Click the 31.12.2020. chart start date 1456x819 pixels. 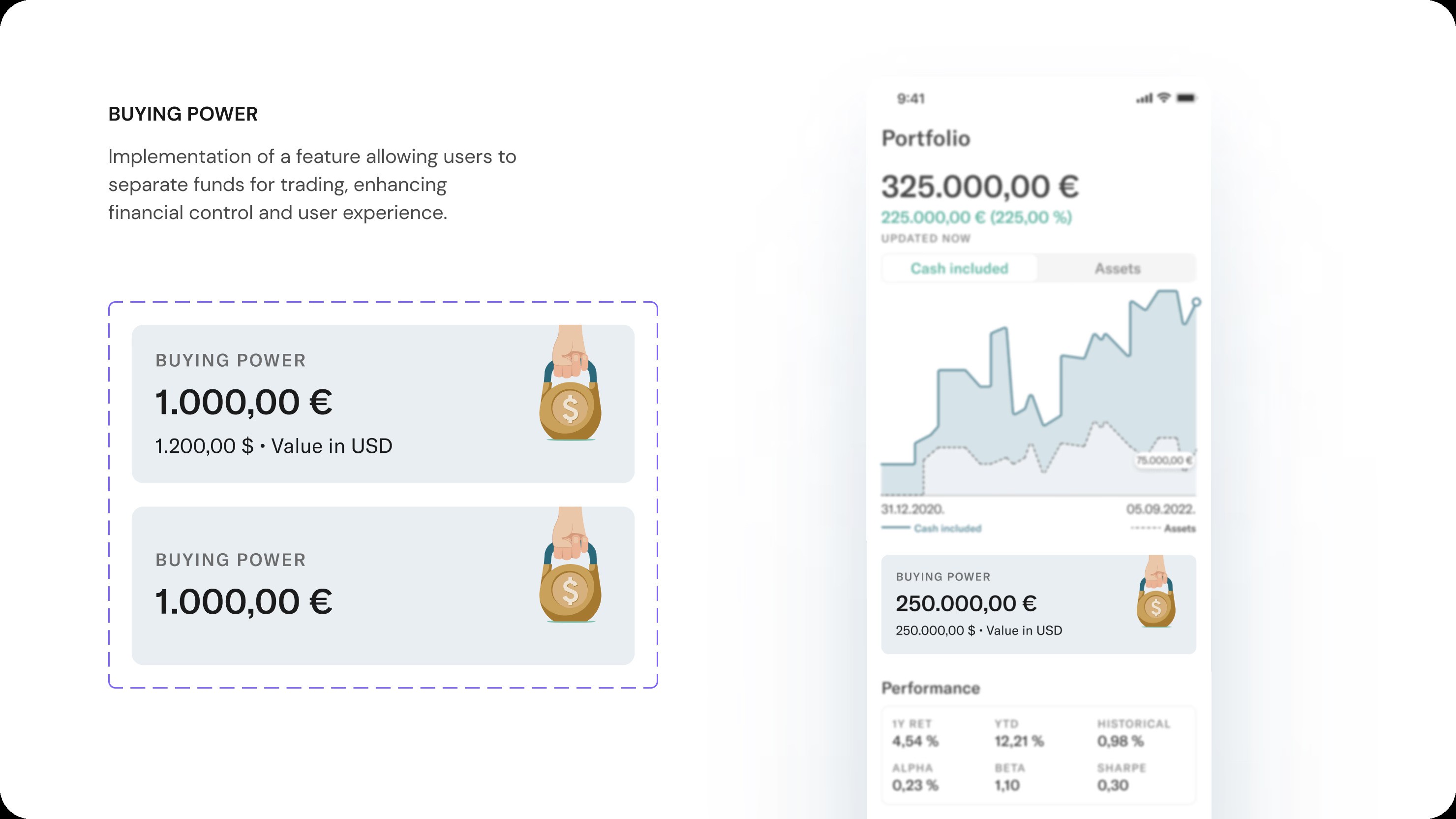click(912, 509)
